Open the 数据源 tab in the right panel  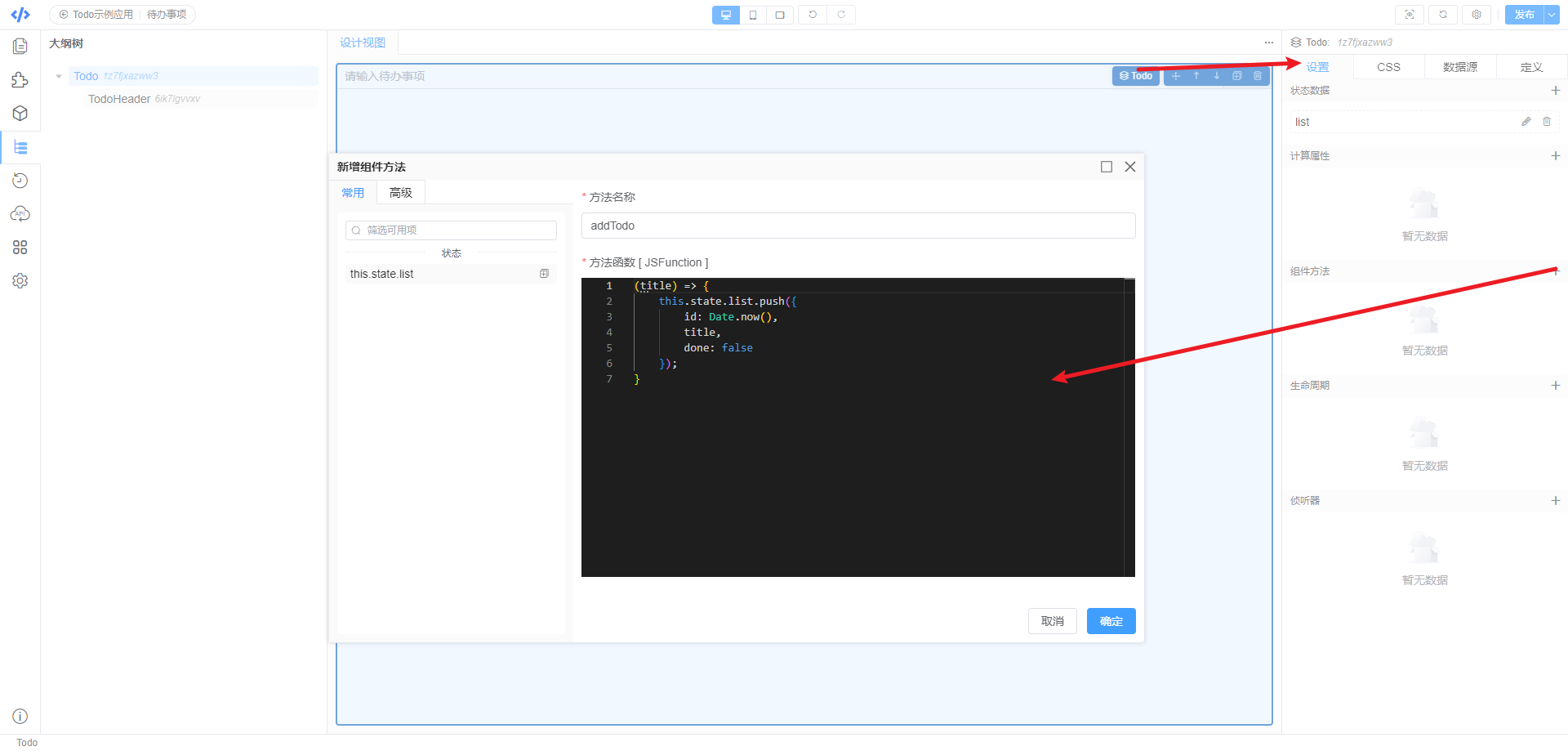click(x=1460, y=67)
